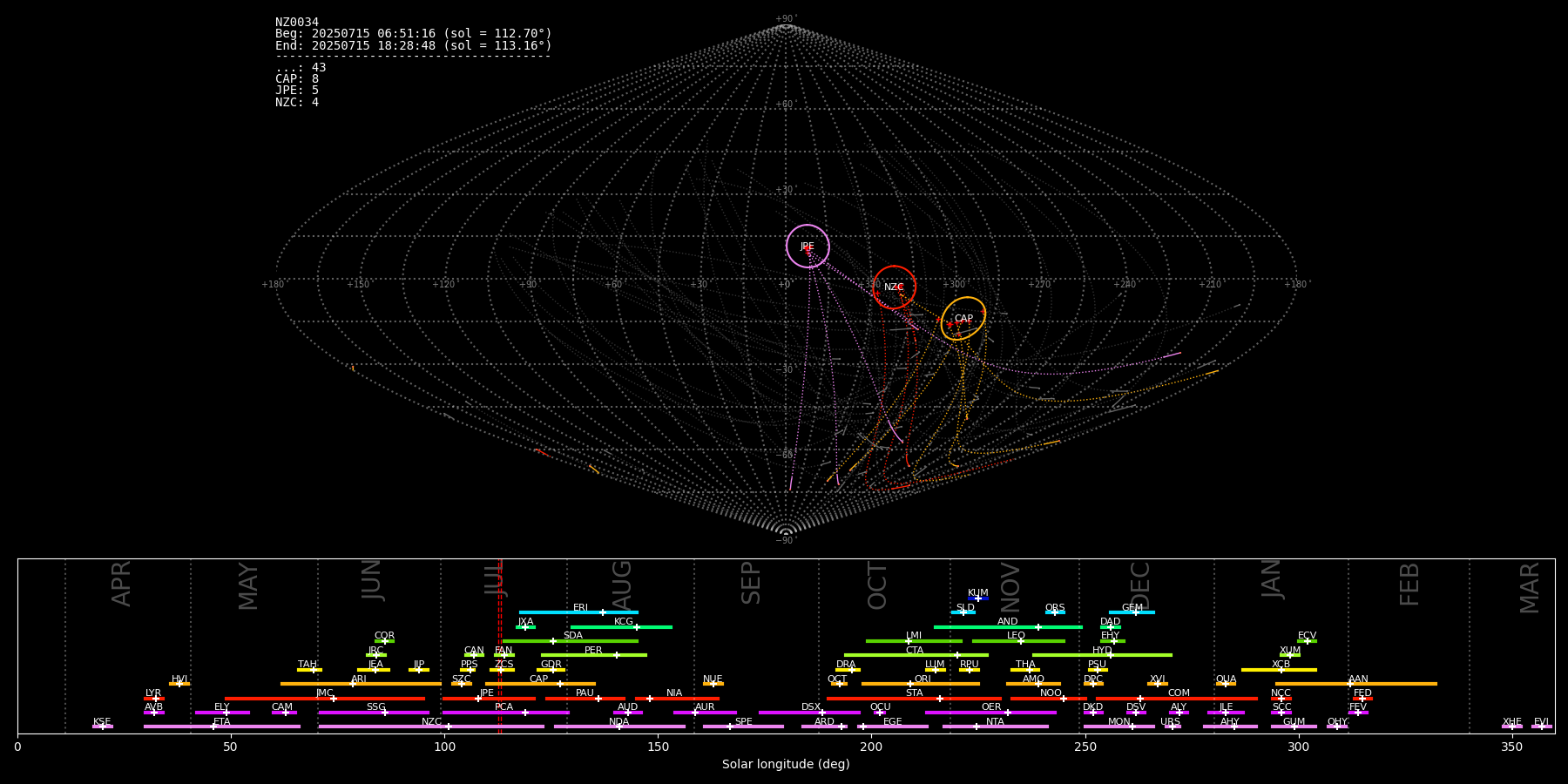Click the URS shower marker

coord(1172,727)
